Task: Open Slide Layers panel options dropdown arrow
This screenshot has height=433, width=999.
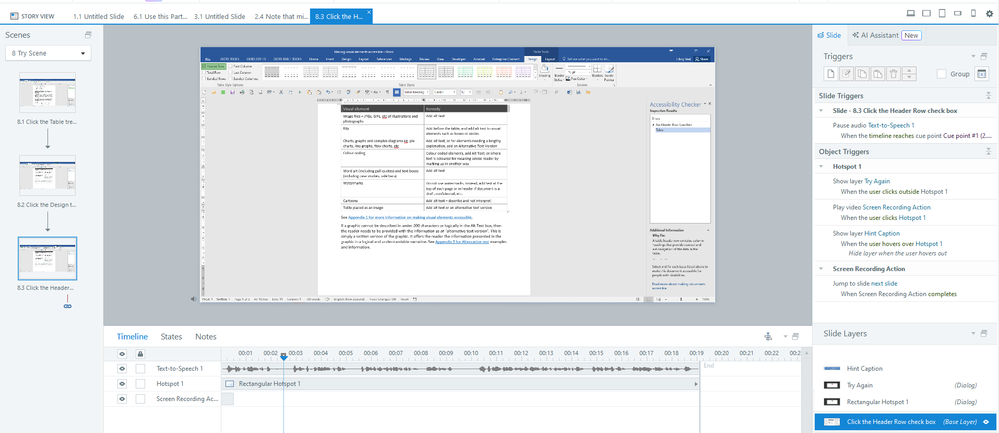Action: coord(974,334)
